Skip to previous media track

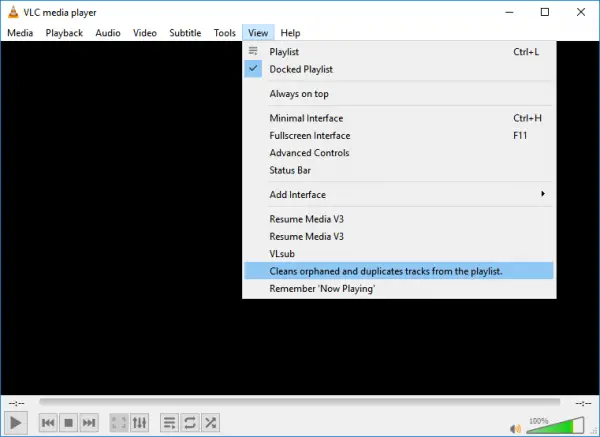point(48,423)
